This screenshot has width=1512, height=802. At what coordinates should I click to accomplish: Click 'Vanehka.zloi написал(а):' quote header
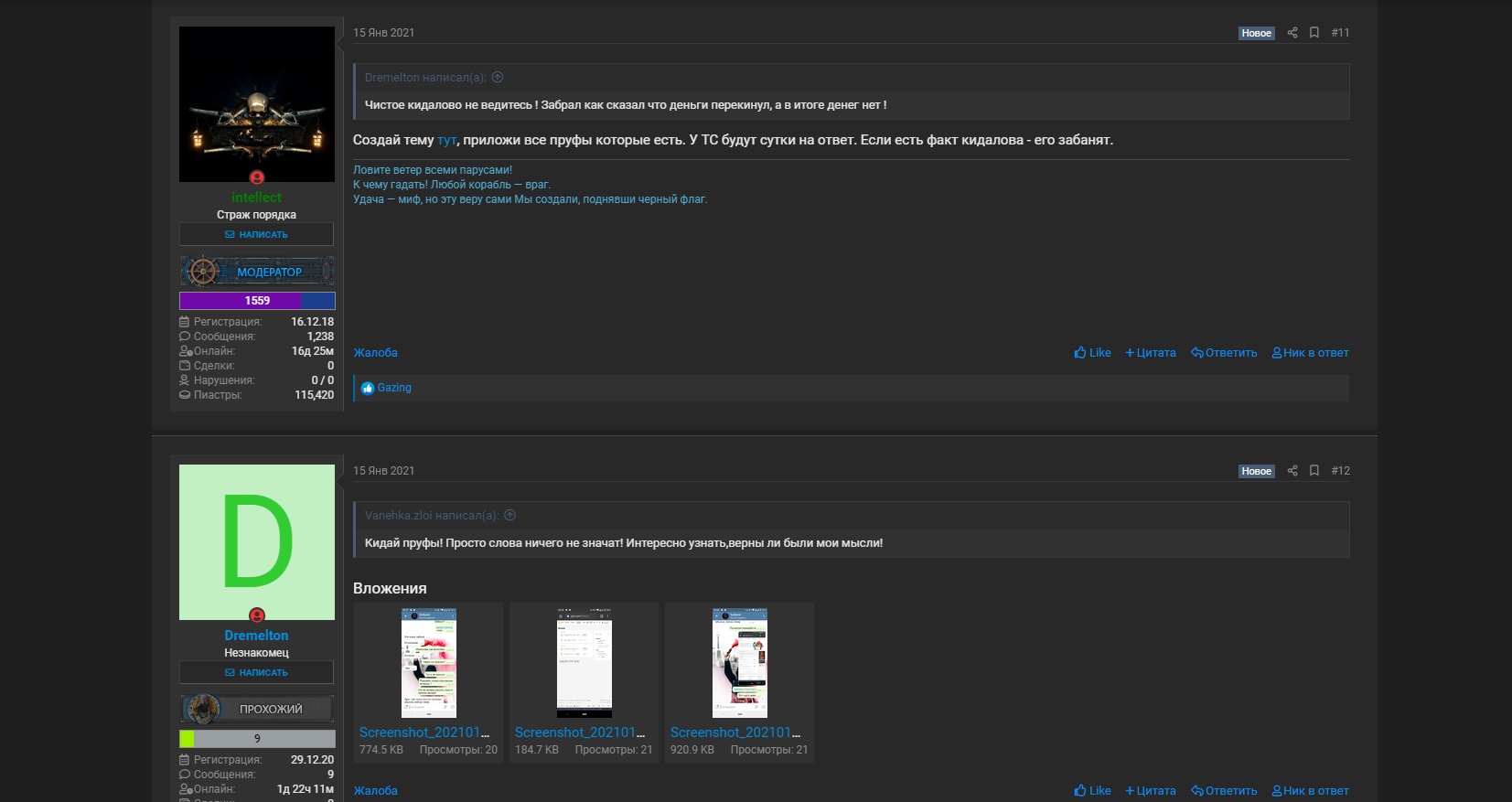(x=432, y=516)
